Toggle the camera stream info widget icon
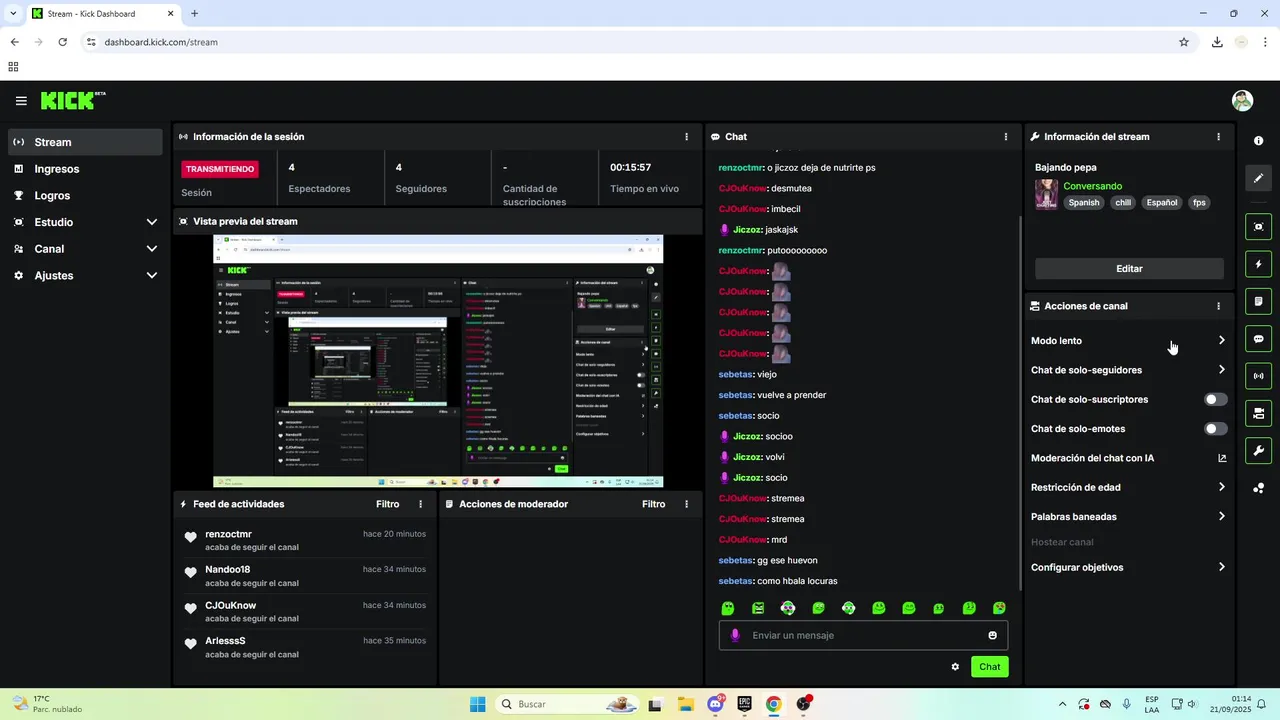 click(x=1258, y=413)
